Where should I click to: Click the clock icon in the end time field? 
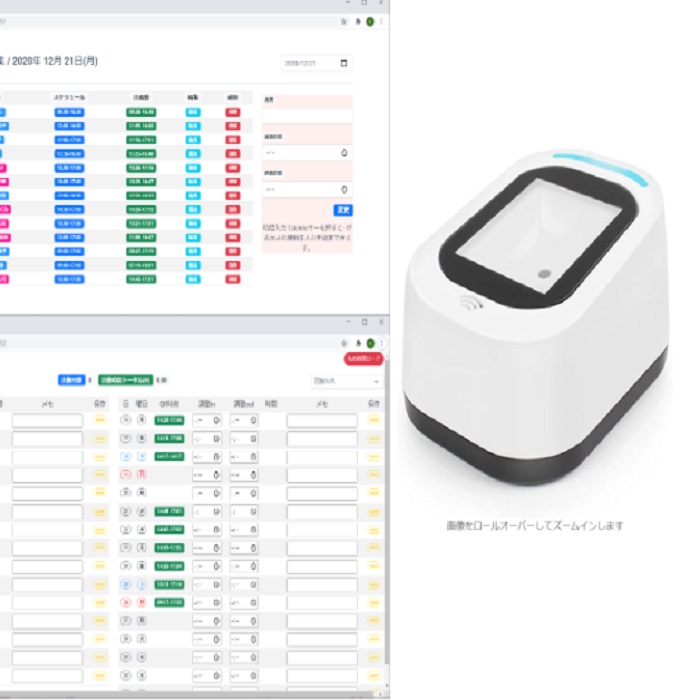point(344,189)
